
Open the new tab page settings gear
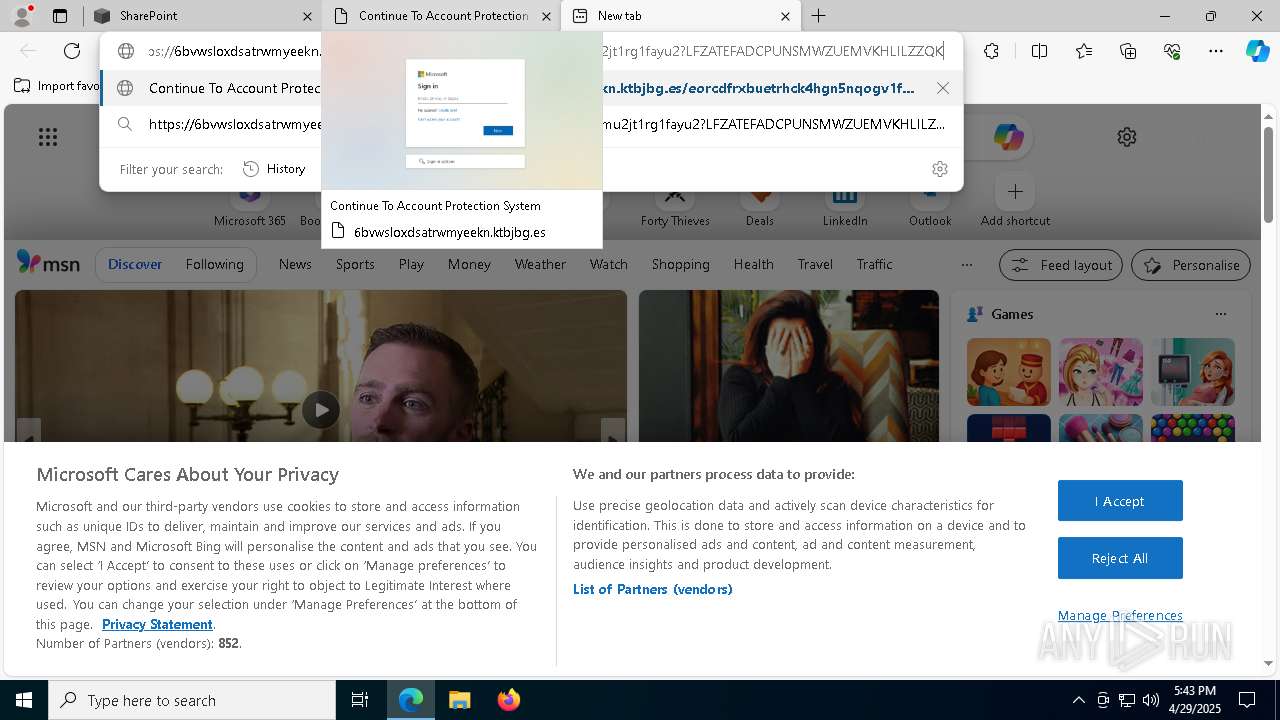(1127, 137)
